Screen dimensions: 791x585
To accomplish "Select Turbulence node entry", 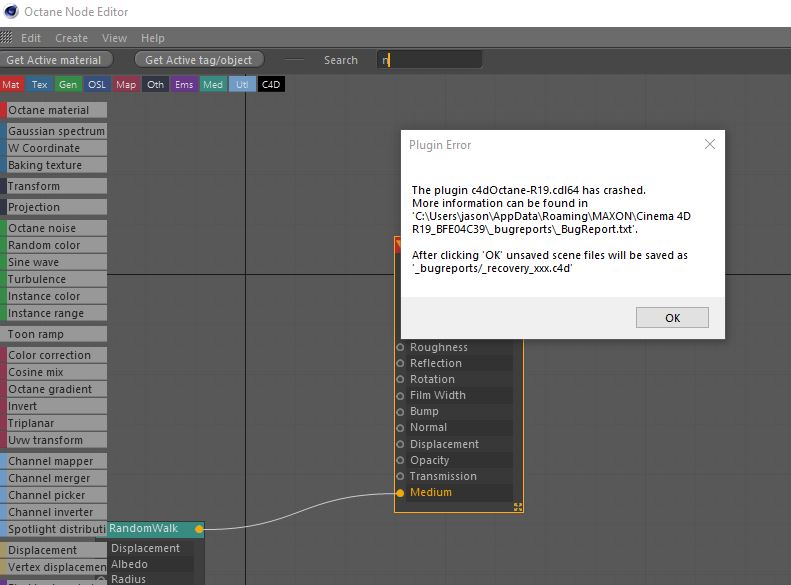I will point(53,279).
